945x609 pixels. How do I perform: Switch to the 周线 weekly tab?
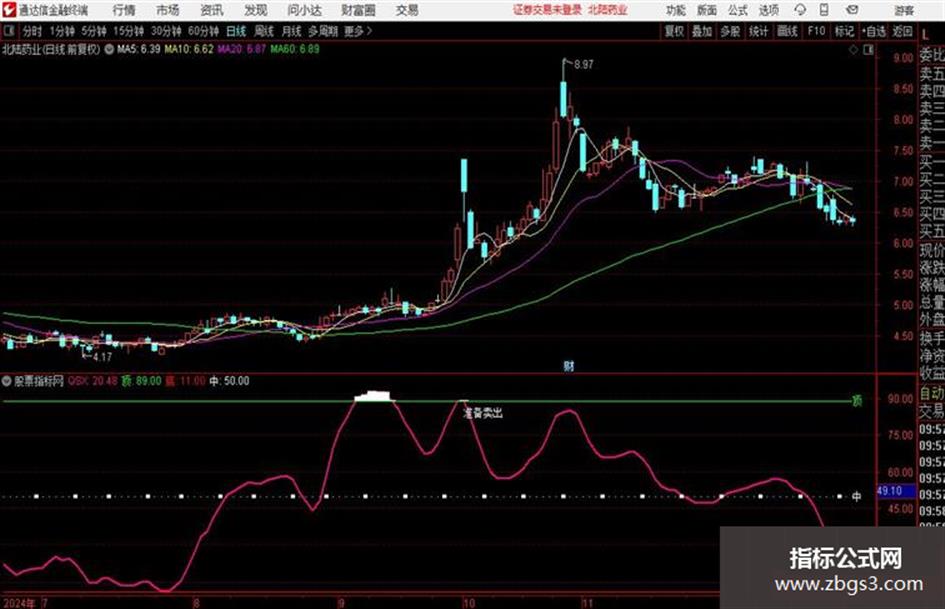tap(264, 31)
